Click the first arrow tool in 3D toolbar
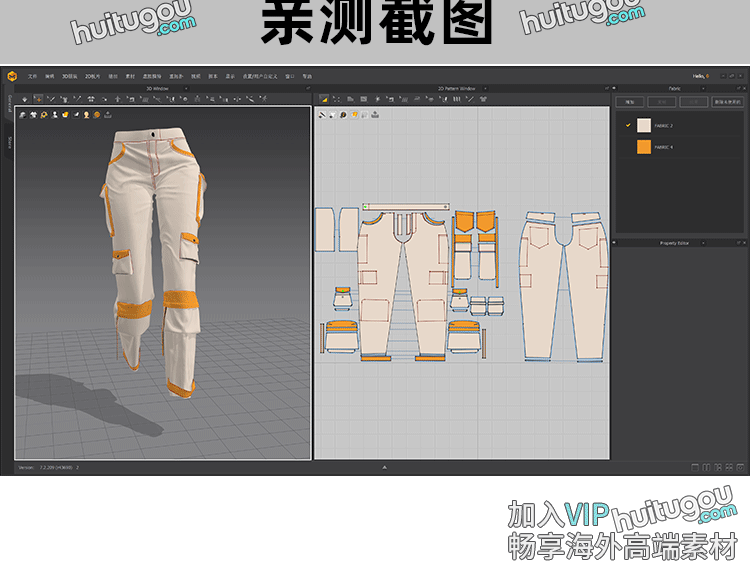Screen dimensions: 750x568 24,99
